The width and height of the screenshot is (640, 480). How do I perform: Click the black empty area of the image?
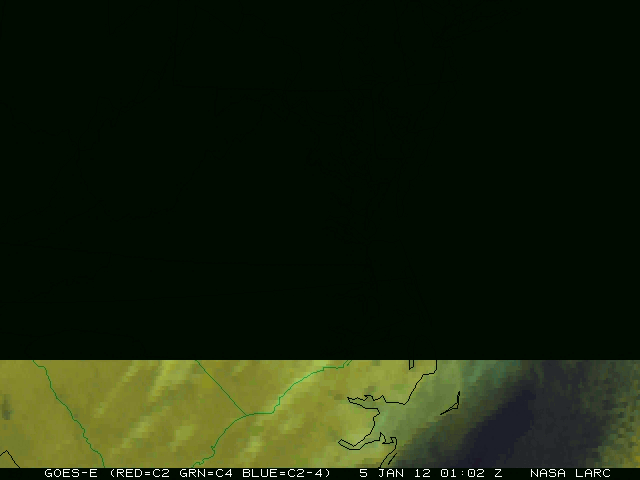[x=320, y=180]
